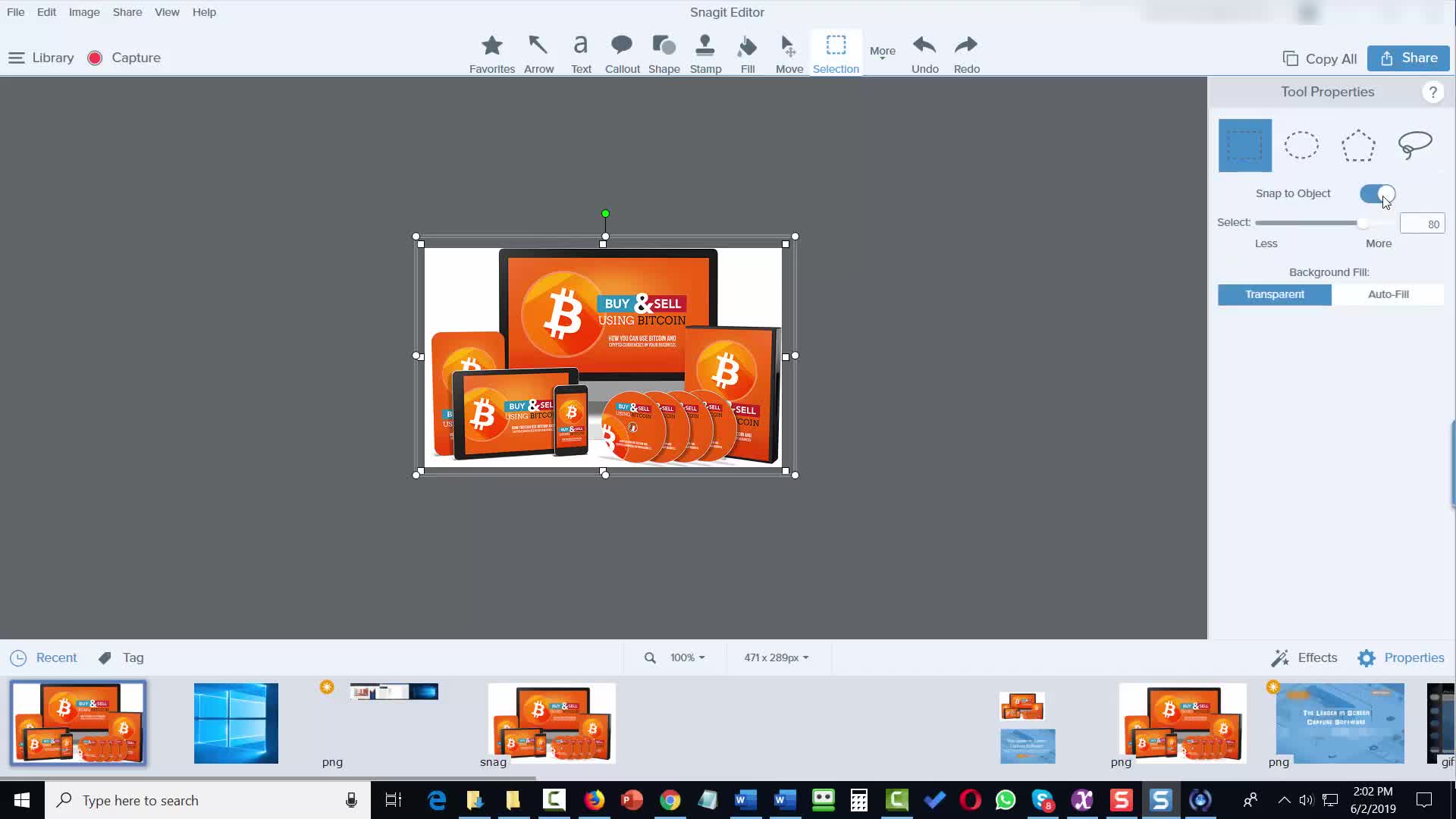1456x819 pixels.
Task: Select the Text tool
Action: (x=581, y=54)
